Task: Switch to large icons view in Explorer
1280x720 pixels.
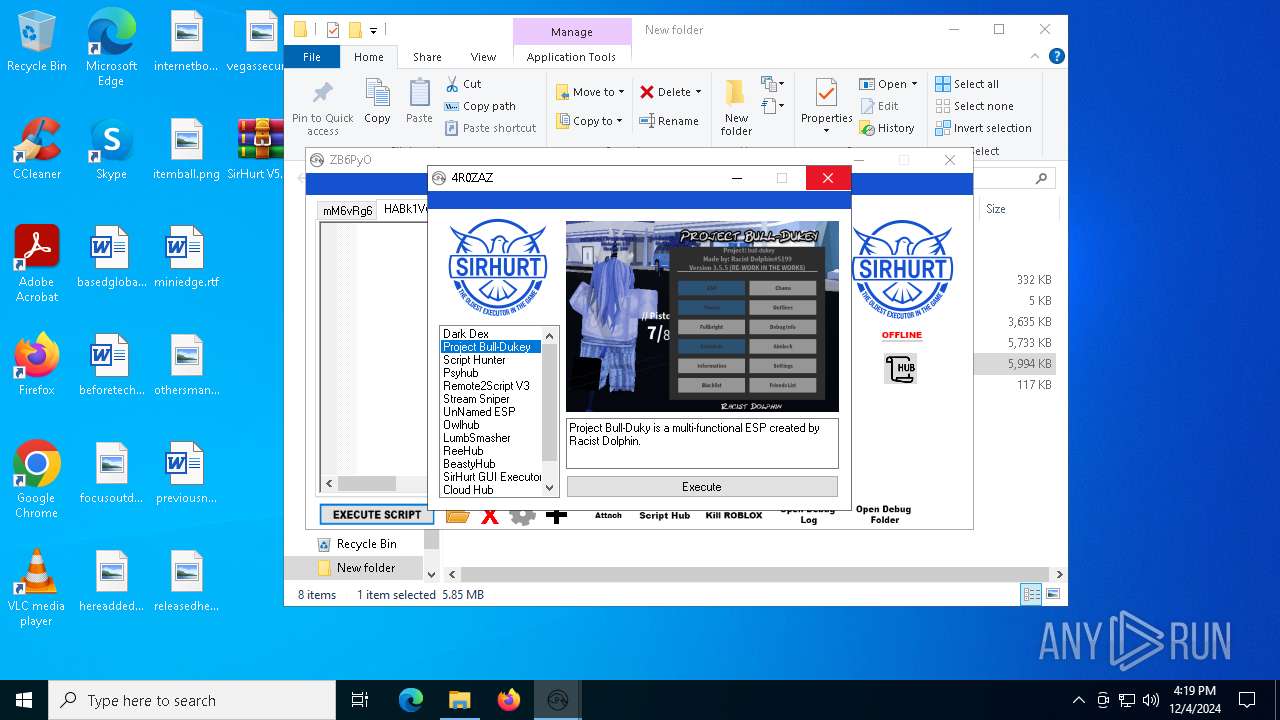Action: 1052,594
